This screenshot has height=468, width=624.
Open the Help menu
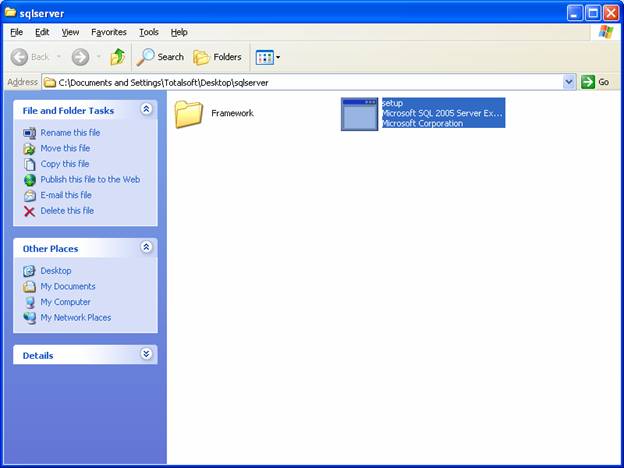point(179,32)
